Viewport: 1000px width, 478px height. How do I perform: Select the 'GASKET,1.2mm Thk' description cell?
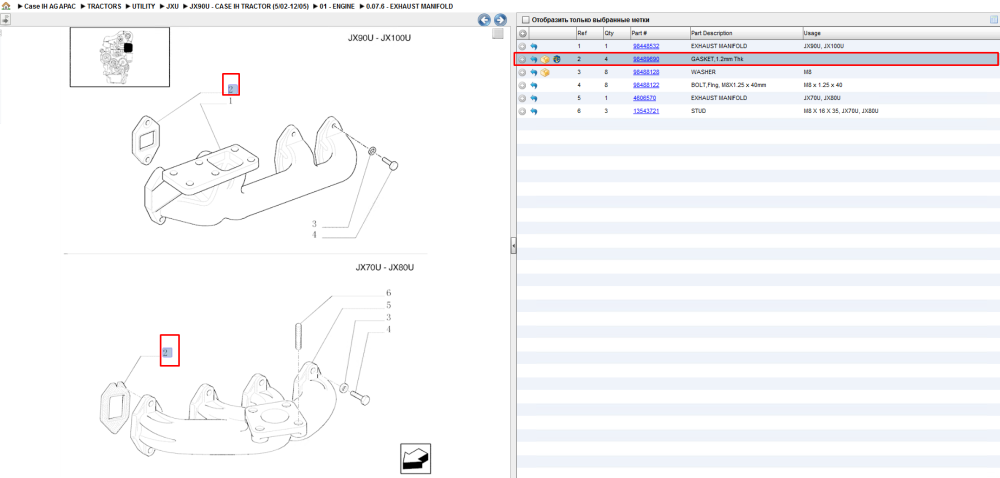click(x=717, y=59)
